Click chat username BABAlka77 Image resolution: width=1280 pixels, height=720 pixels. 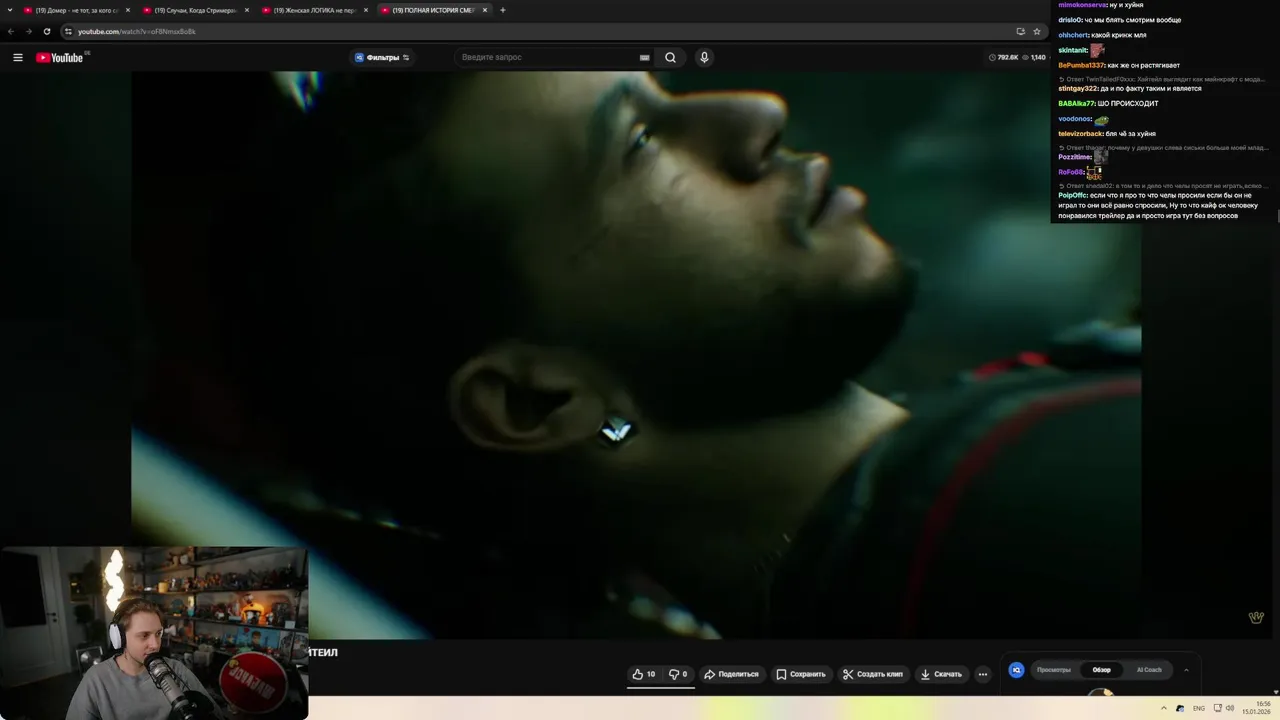pos(1077,103)
